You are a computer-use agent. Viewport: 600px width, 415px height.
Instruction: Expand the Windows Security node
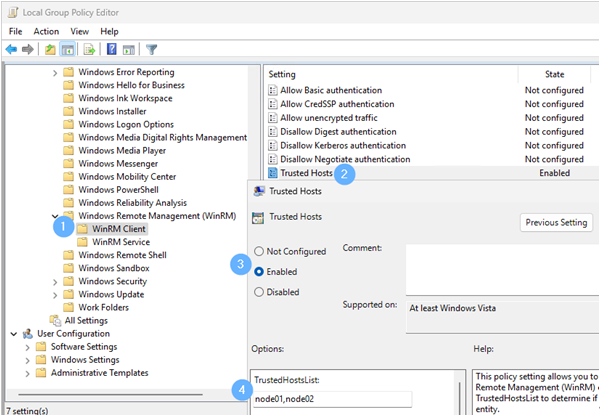click(55, 282)
